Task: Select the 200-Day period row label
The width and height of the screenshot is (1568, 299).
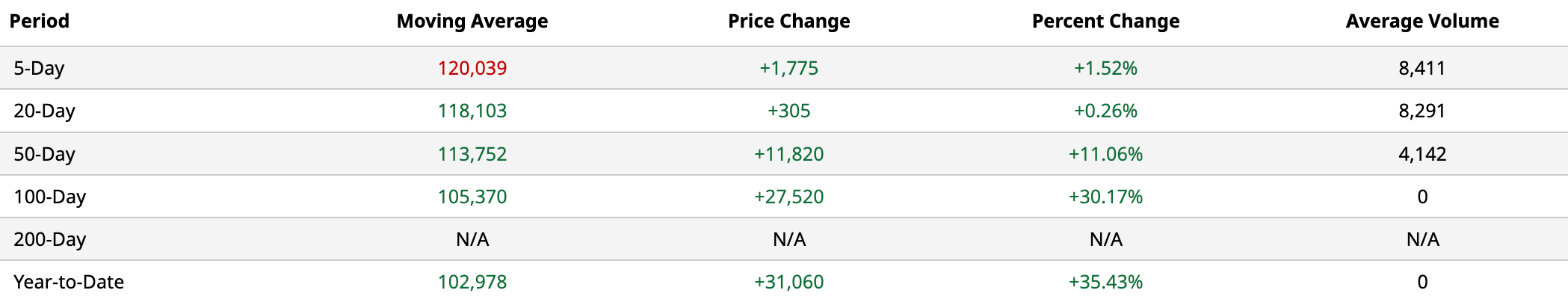Action: (49, 239)
